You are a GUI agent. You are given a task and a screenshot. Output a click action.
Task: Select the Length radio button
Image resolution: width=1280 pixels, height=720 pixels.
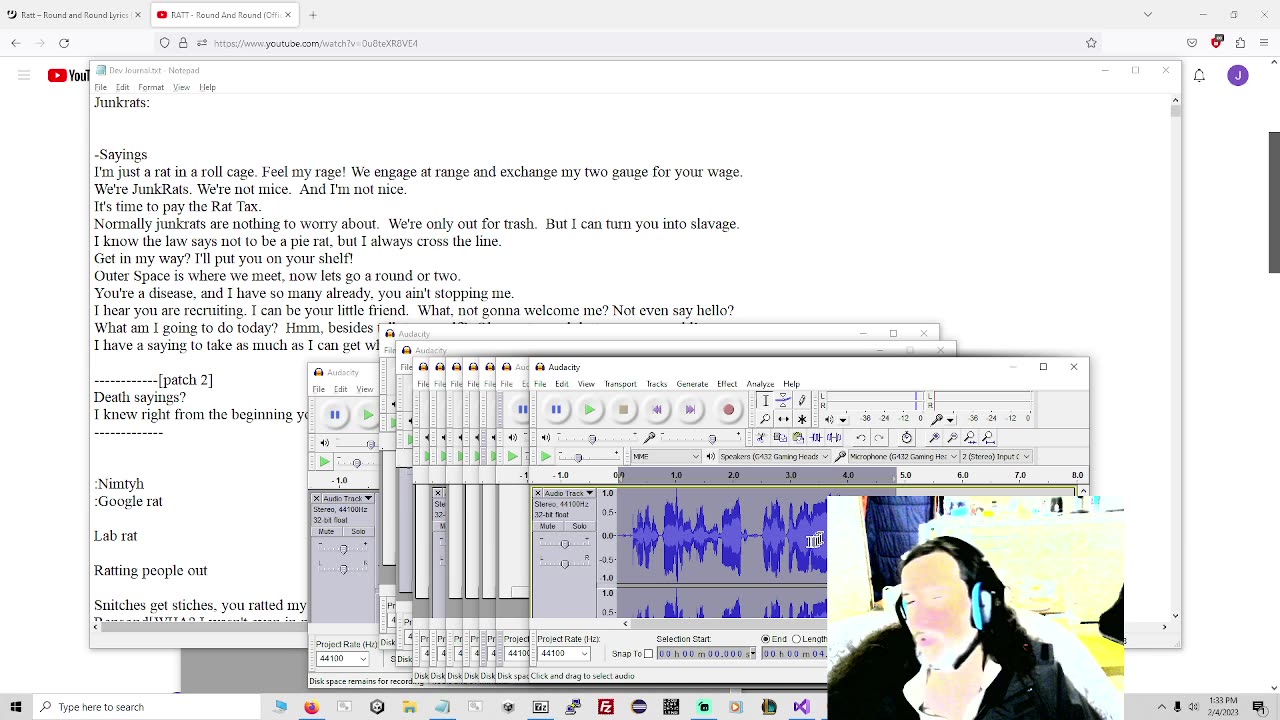click(797, 639)
